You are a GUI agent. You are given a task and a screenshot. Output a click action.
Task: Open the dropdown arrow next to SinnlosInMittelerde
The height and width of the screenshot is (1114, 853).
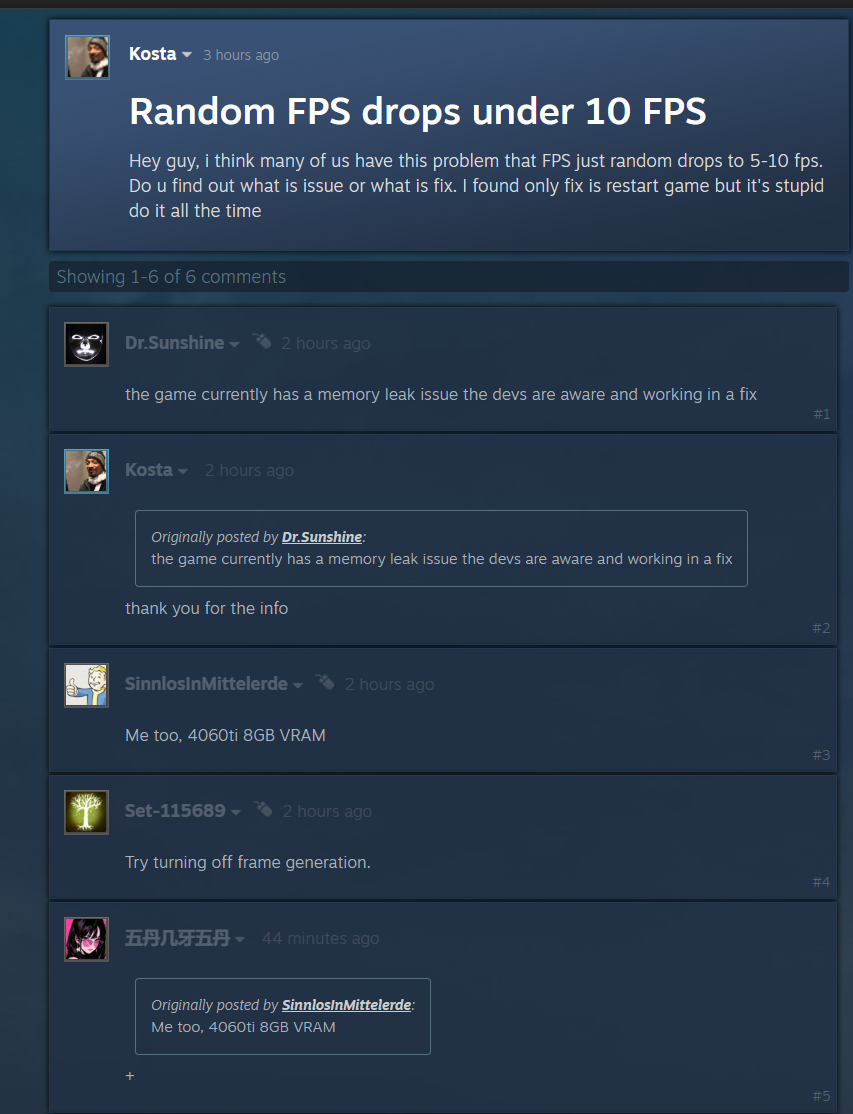(298, 685)
